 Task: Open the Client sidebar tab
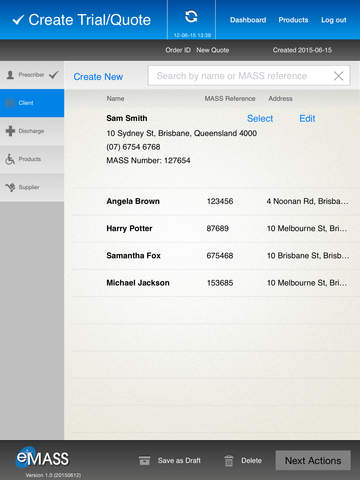pos(32,103)
